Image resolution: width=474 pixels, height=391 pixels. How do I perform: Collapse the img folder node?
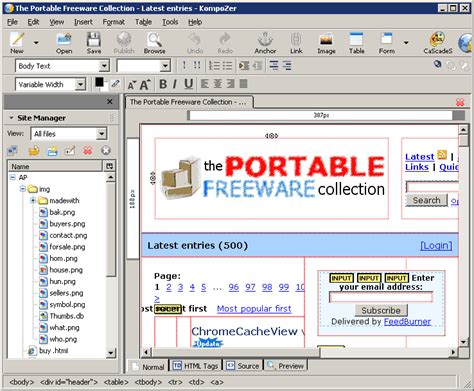click(x=23, y=189)
